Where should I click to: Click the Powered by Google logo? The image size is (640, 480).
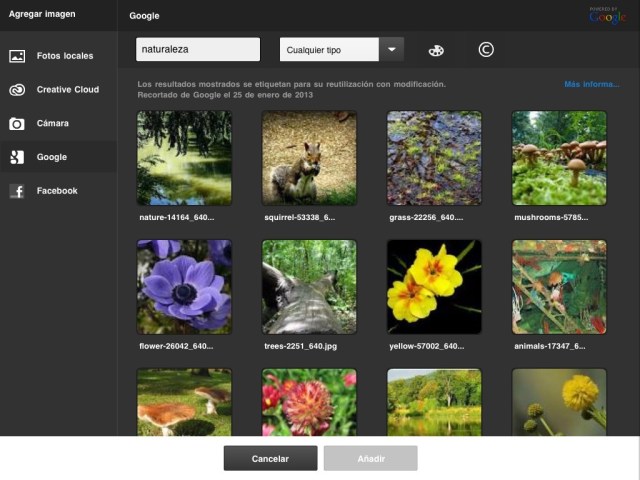pyautogui.click(x=607, y=14)
